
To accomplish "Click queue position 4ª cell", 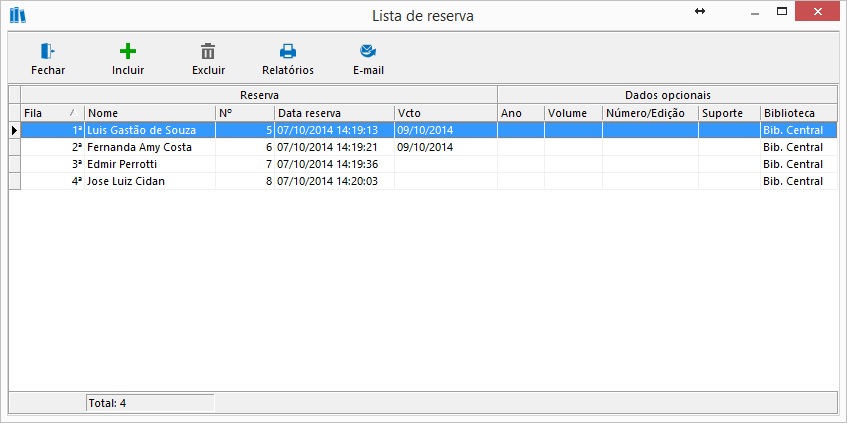I will pos(52,181).
